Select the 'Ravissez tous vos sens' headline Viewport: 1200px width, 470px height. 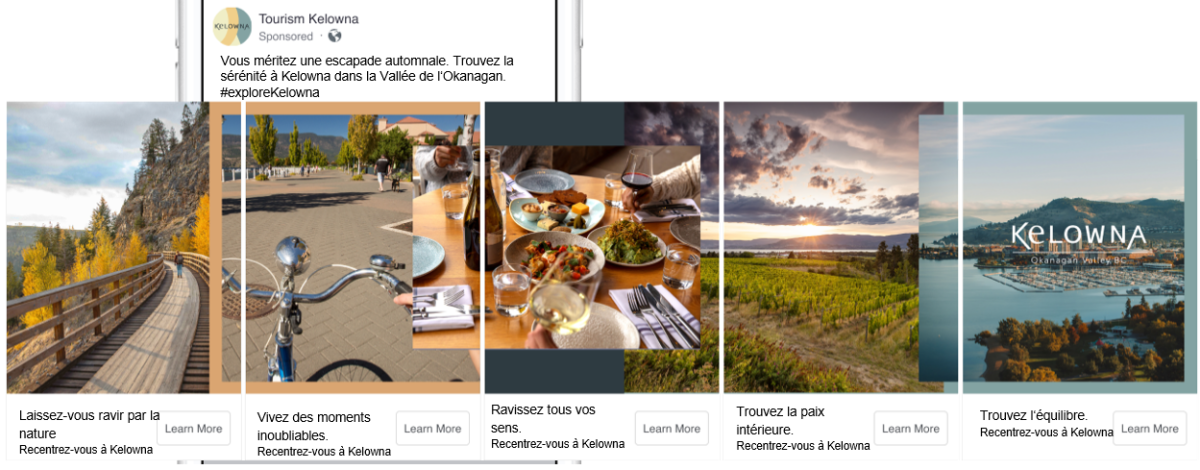click(543, 418)
